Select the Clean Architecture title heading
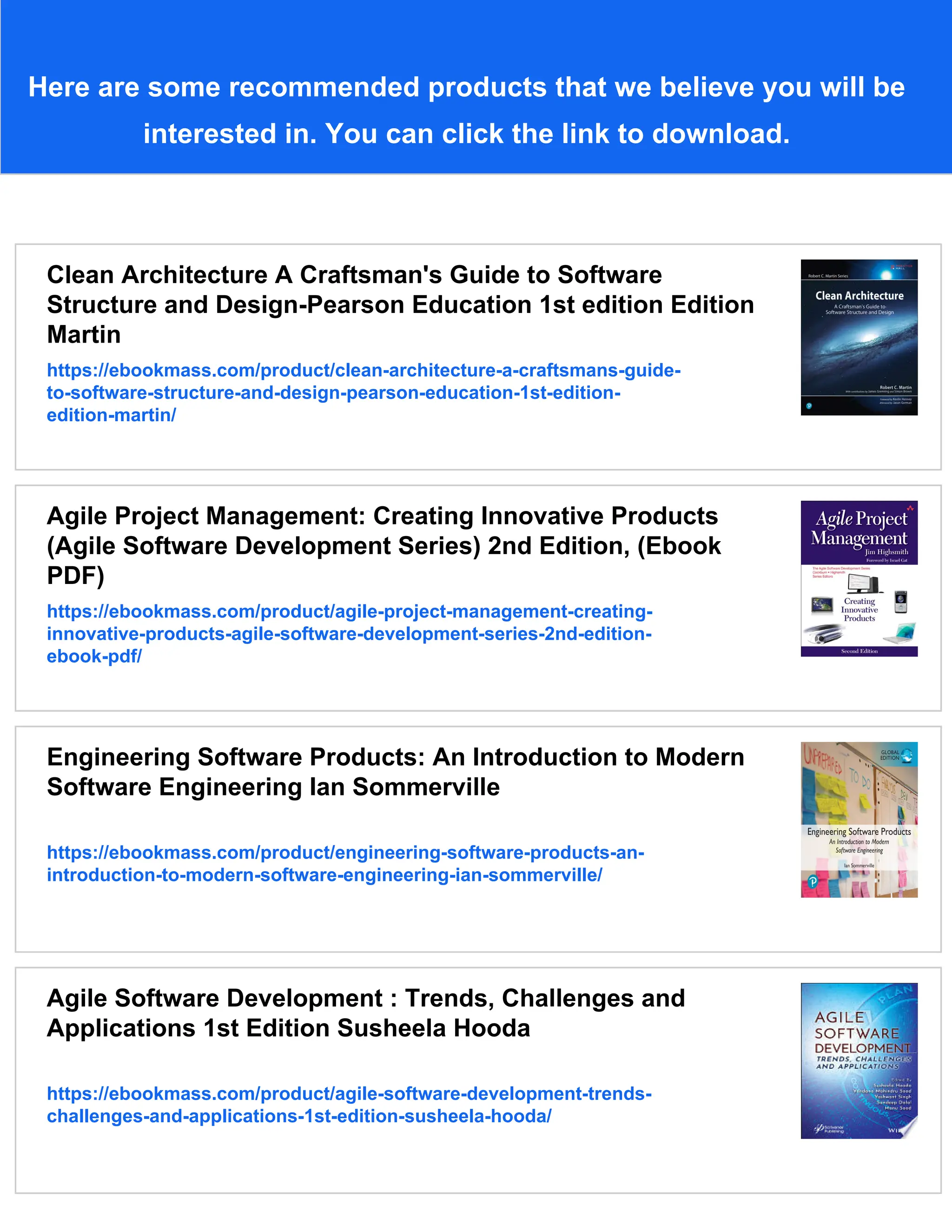This screenshot has width=952, height=1232. tap(400, 305)
